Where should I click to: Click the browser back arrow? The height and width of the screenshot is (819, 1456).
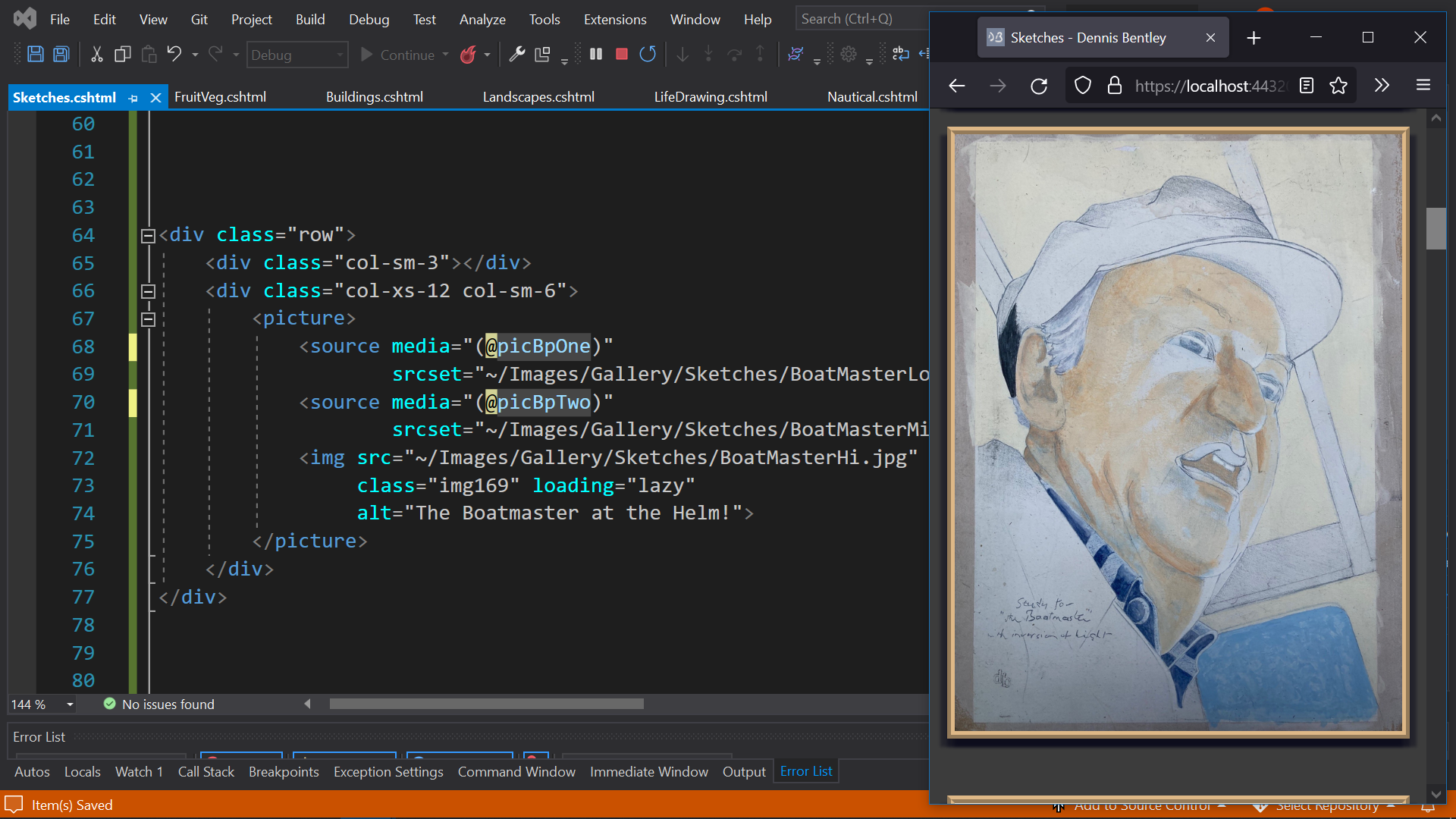coord(957,86)
